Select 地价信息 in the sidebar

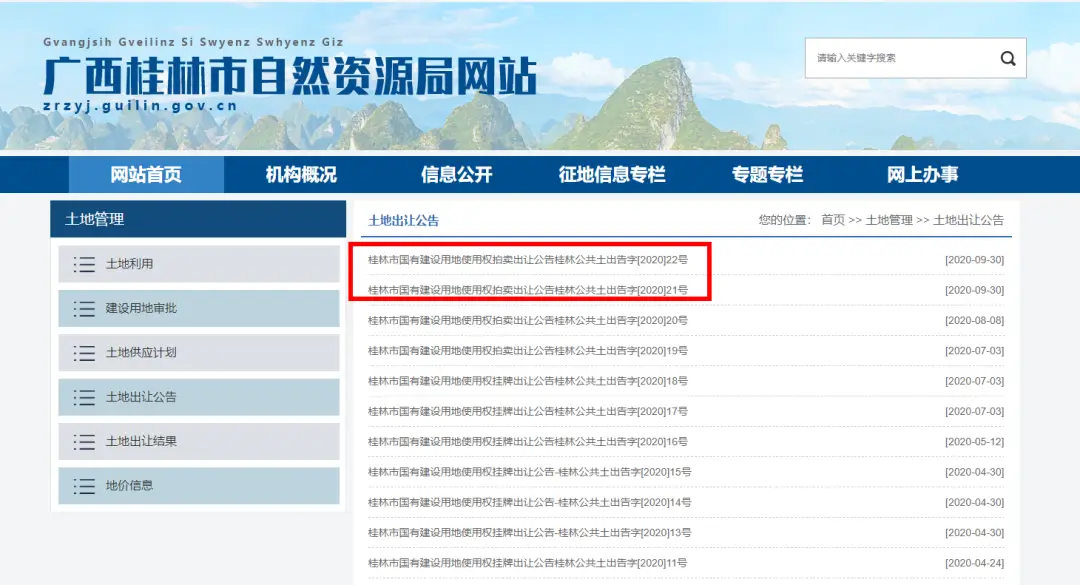199,486
